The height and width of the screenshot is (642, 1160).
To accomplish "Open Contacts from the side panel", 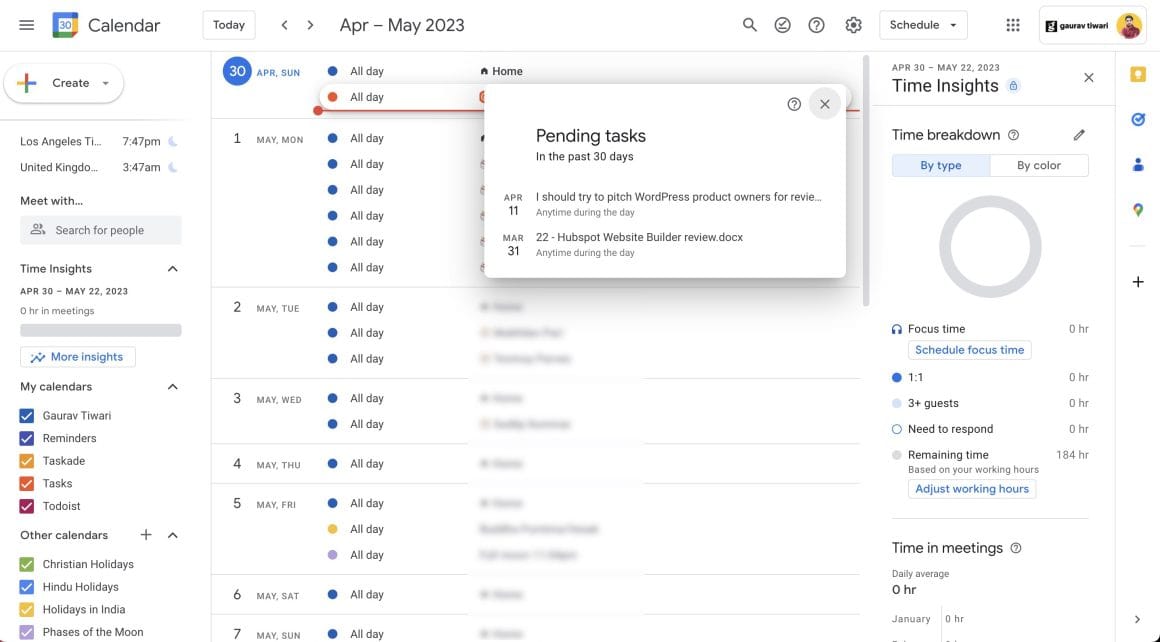I will 1137,164.
